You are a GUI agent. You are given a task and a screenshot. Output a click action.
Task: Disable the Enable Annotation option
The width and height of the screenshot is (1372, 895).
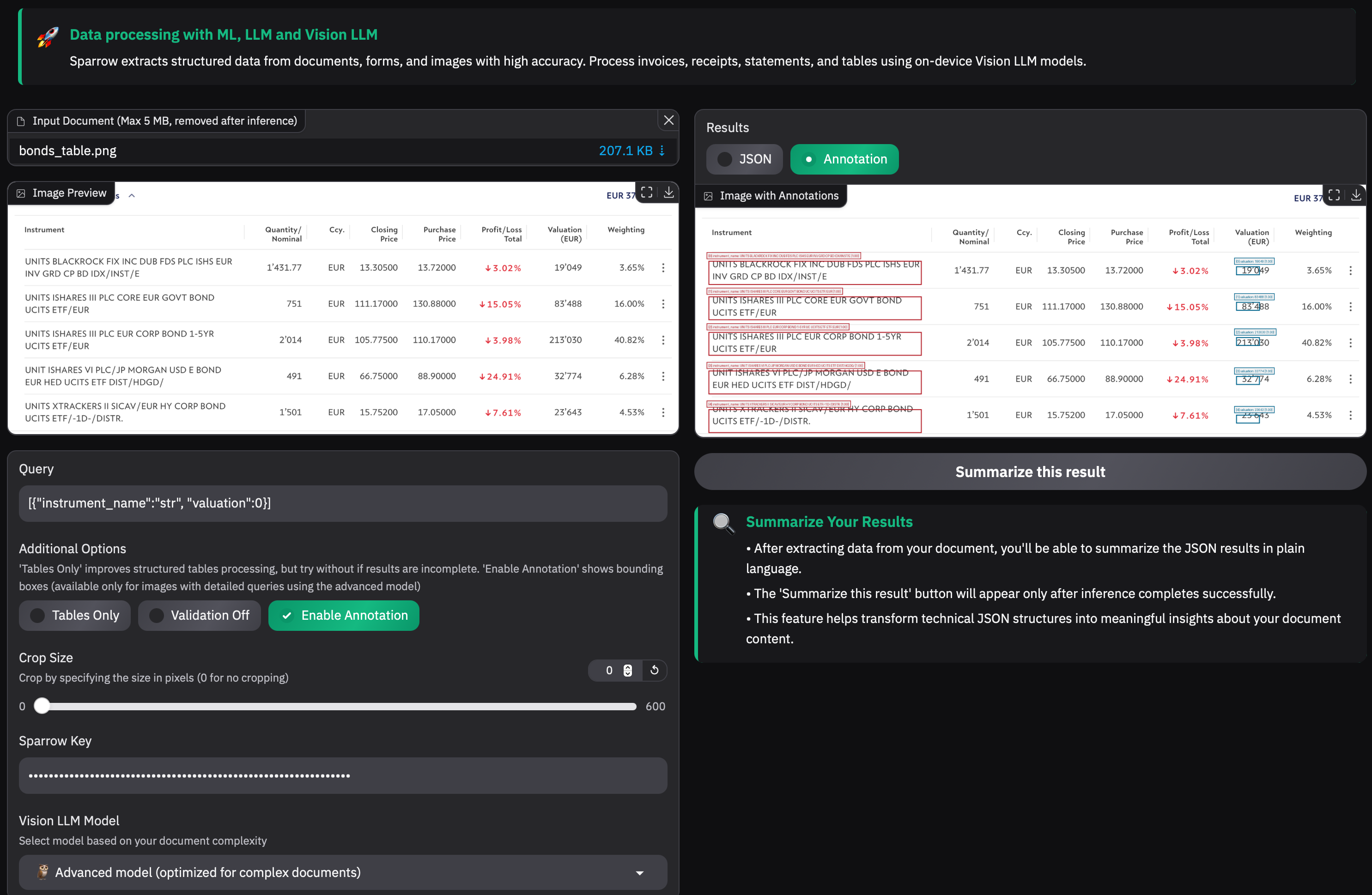coord(344,616)
